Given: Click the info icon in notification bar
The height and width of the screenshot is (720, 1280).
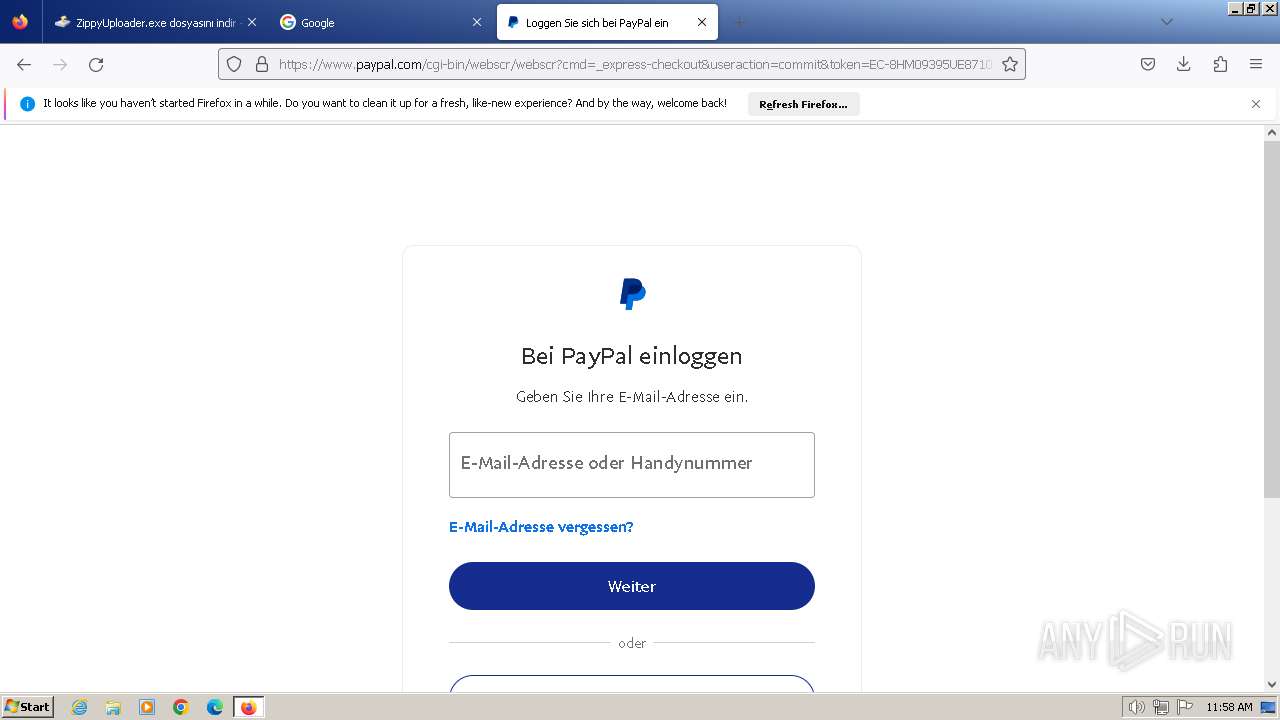Looking at the screenshot, I should (x=27, y=104).
